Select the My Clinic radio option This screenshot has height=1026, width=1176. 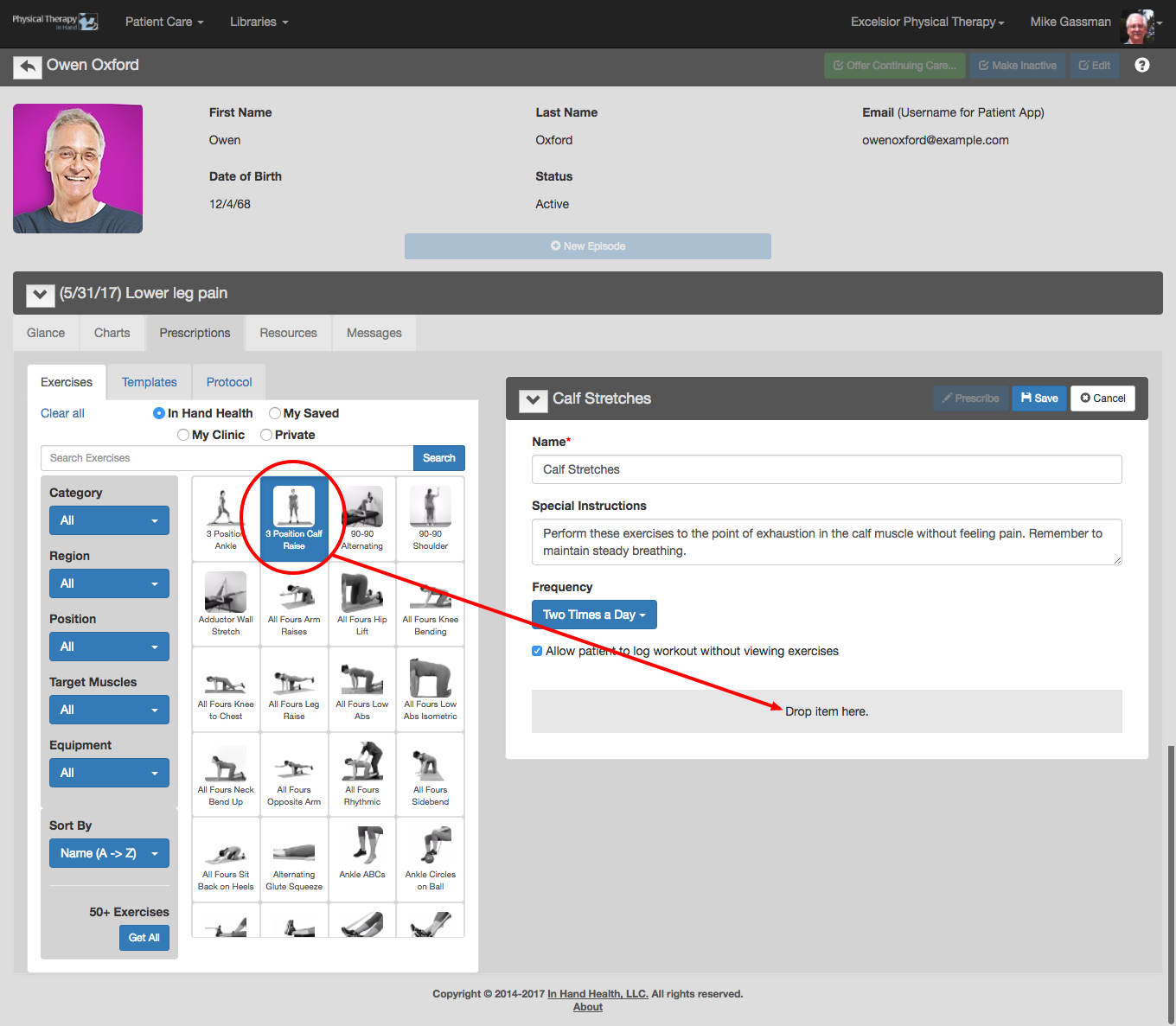point(183,435)
